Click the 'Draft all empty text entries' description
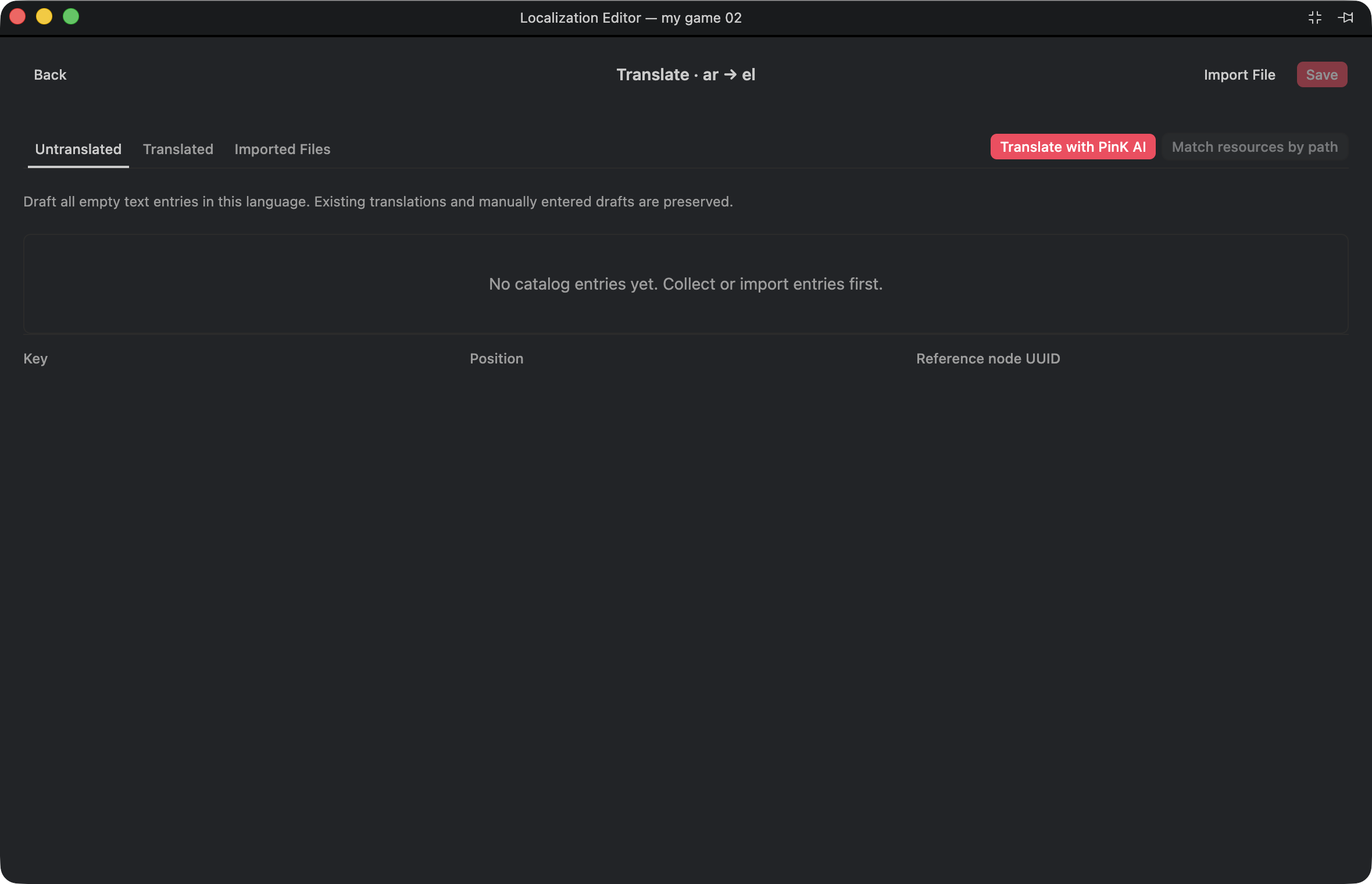1372x884 pixels. point(378,201)
